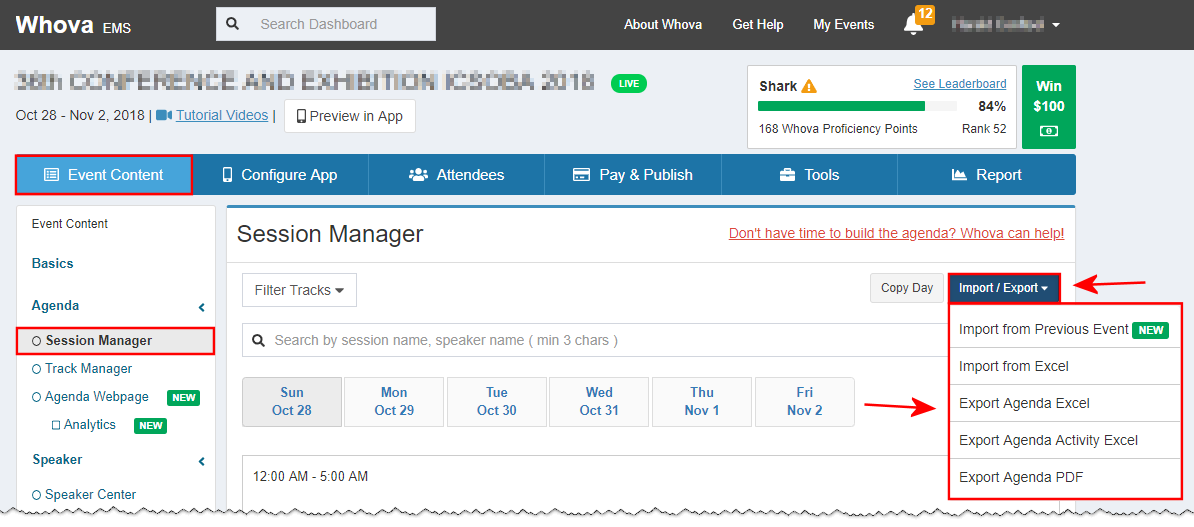
Task: Select the Tue Oct 30 day tab
Action: pos(496,401)
